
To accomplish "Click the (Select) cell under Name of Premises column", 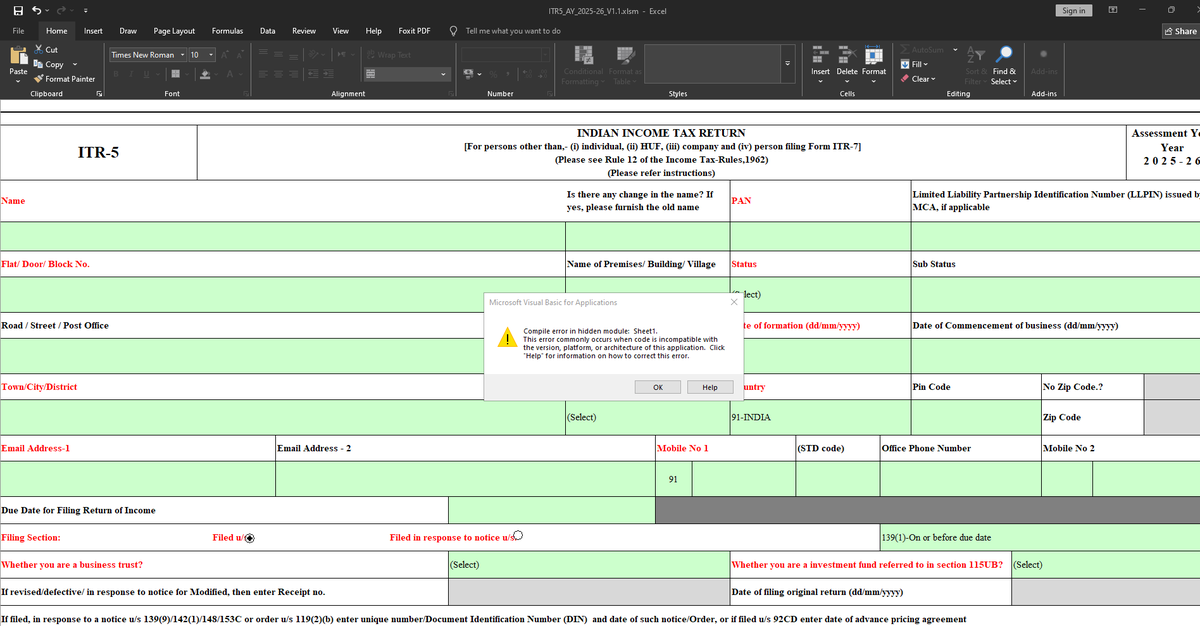I will [647, 417].
